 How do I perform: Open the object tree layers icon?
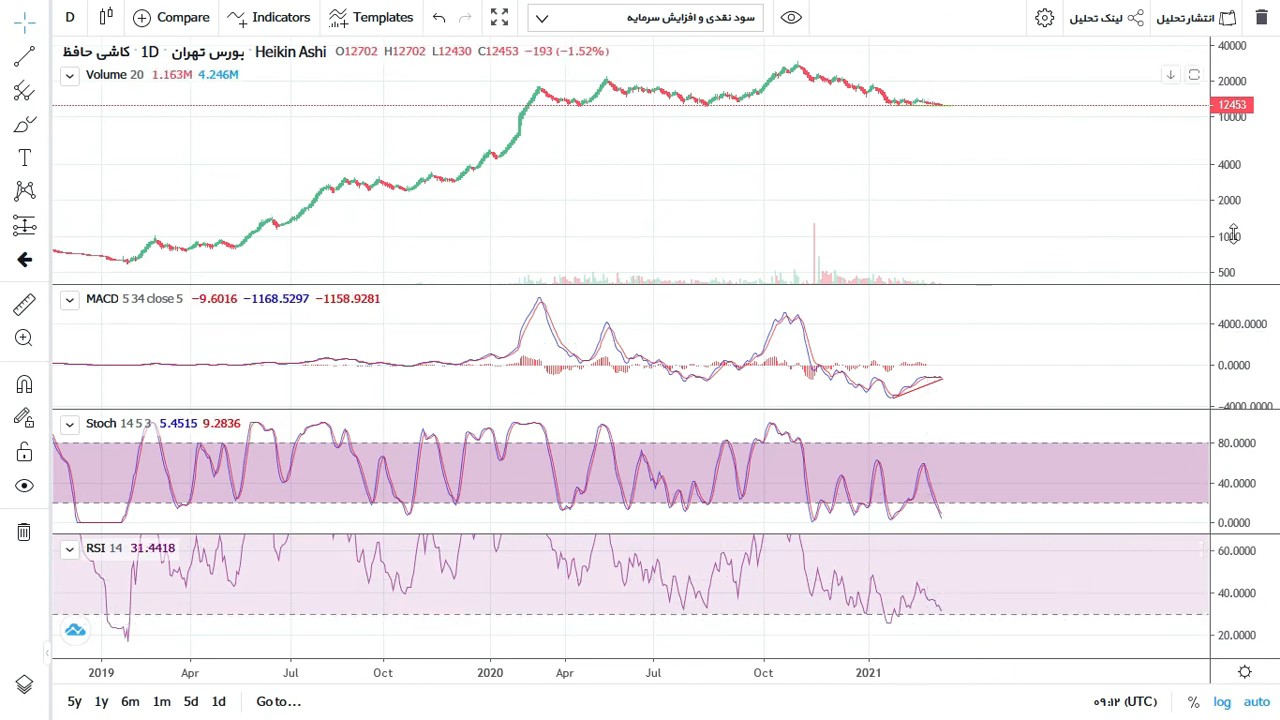[25, 685]
